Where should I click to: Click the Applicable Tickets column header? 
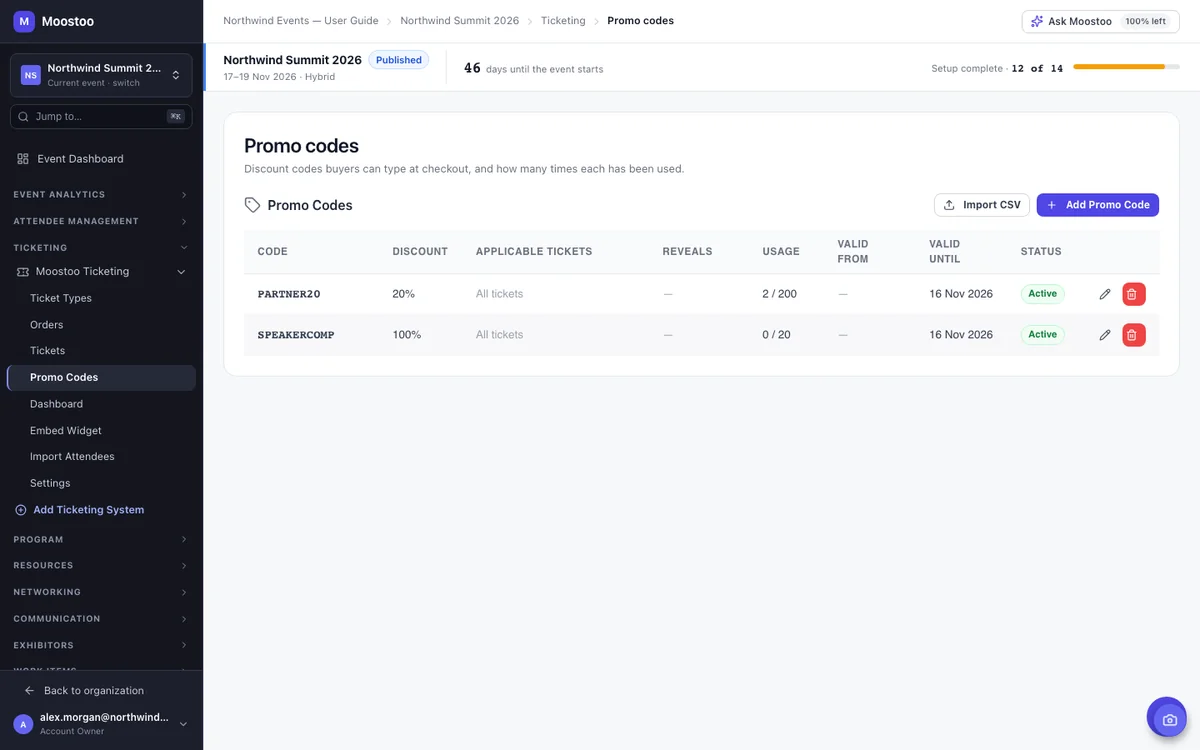[534, 252]
